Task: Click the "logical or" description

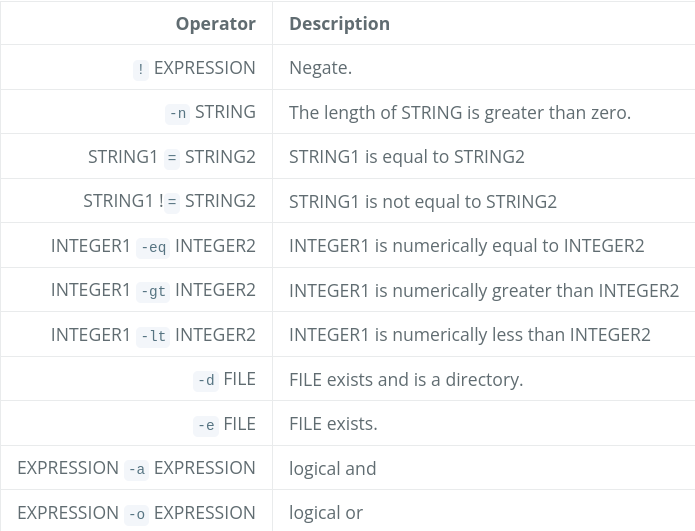Action: [326, 513]
